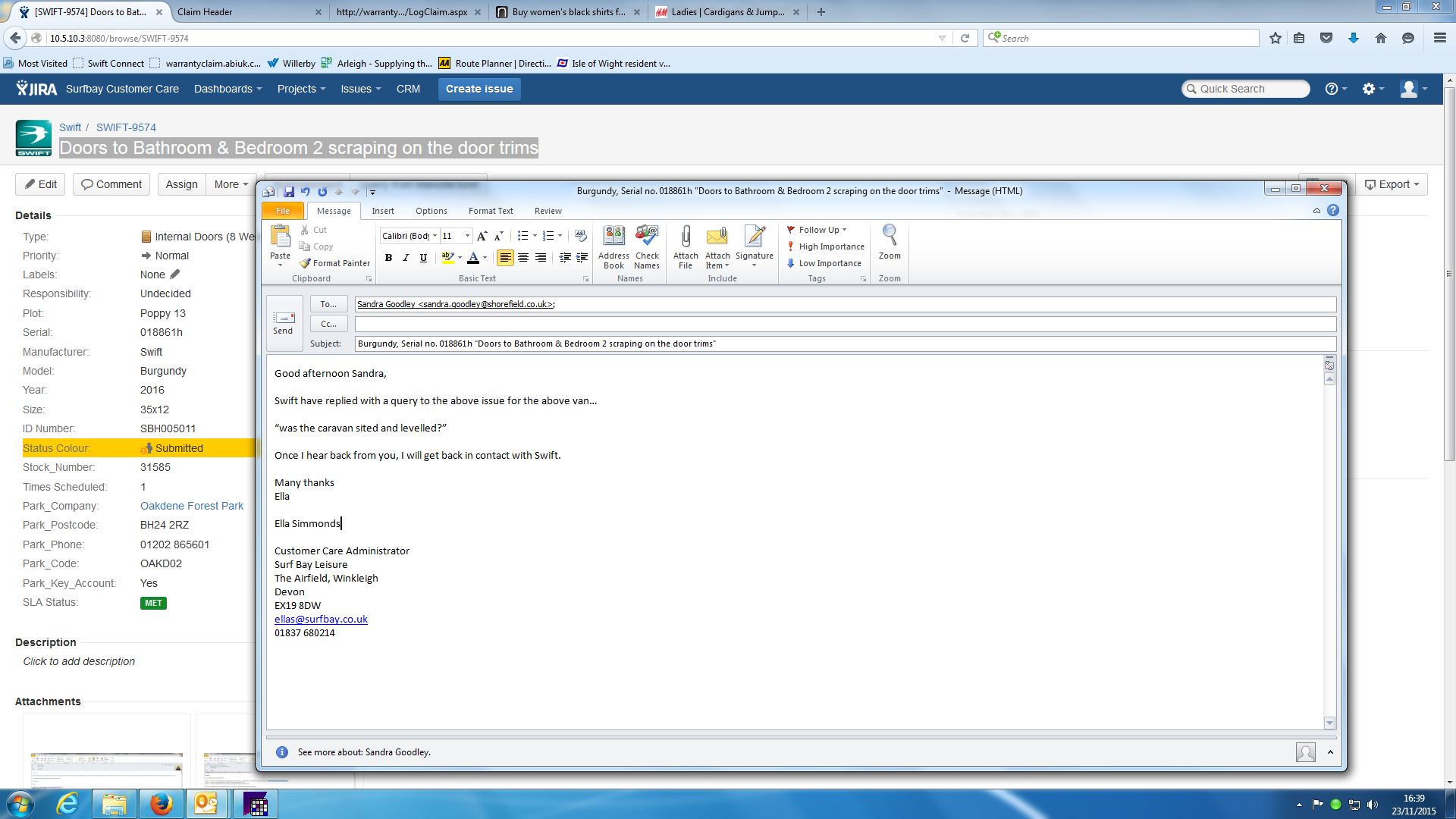Switch to the Insert ribbon tab
The width and height of the screenshot is (1456, 819).
pos(383,211)
